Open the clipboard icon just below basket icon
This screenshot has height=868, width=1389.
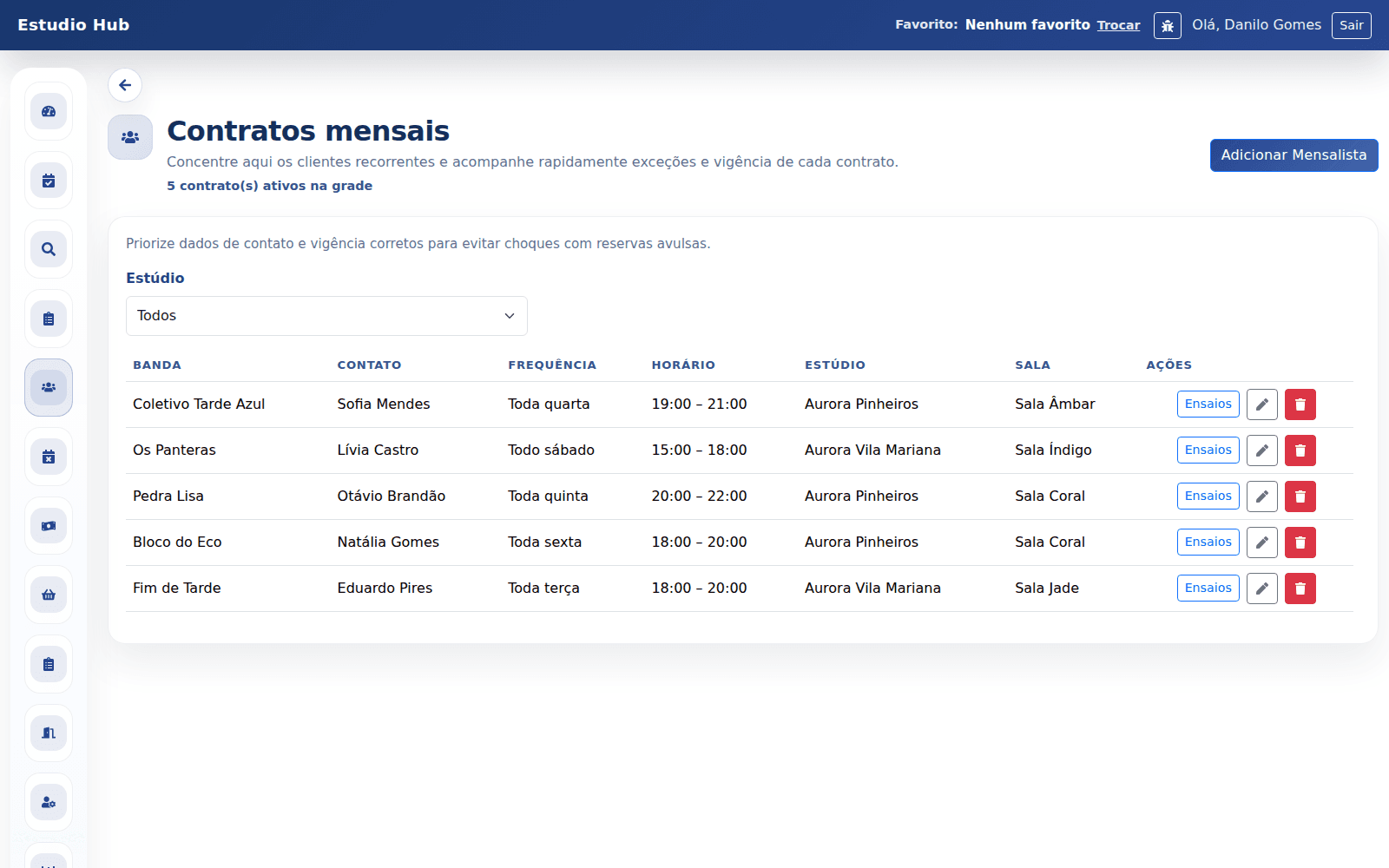[49, 664]
